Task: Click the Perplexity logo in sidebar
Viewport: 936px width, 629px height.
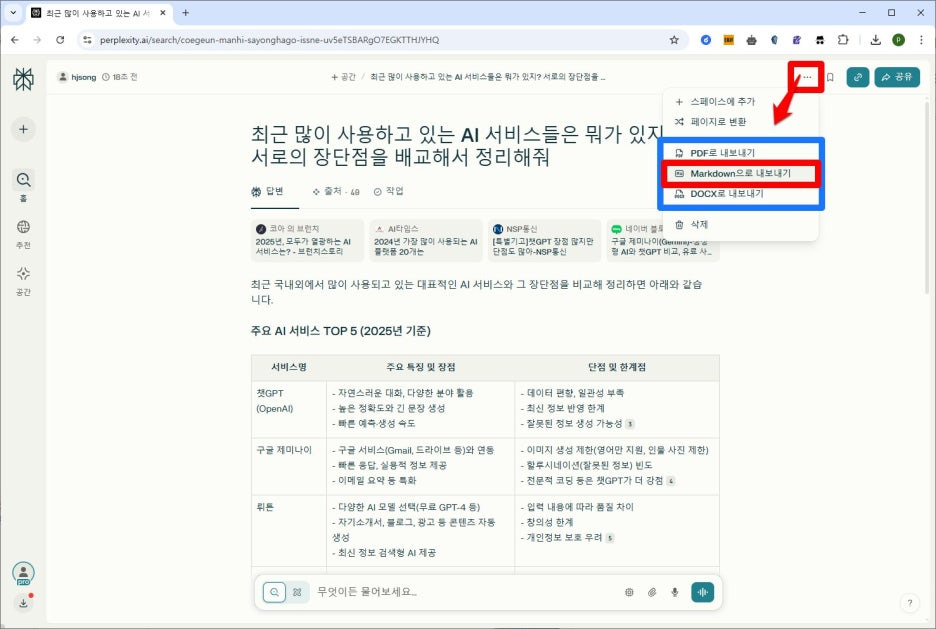Action: 23,79
